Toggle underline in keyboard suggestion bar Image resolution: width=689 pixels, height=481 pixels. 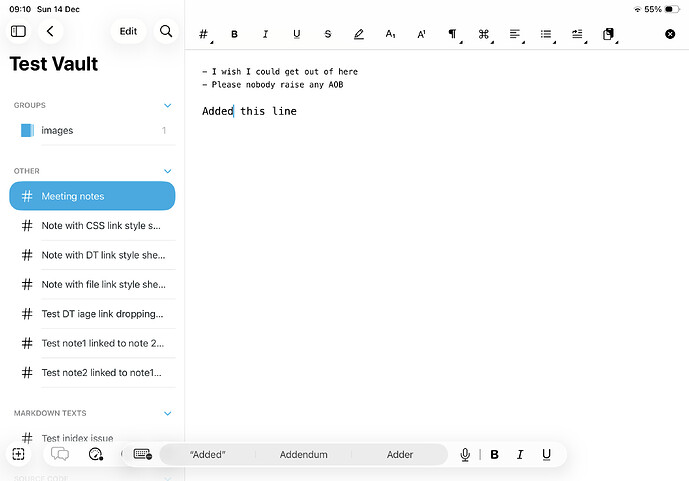point(546,454)
